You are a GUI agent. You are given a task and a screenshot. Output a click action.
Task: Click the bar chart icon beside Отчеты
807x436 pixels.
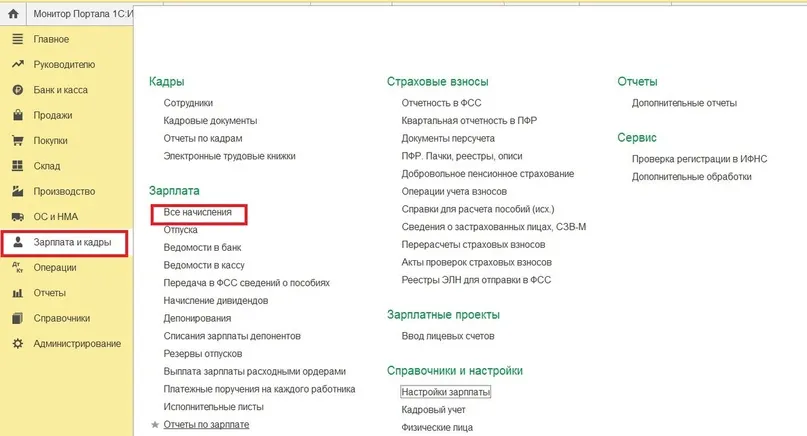17,293
